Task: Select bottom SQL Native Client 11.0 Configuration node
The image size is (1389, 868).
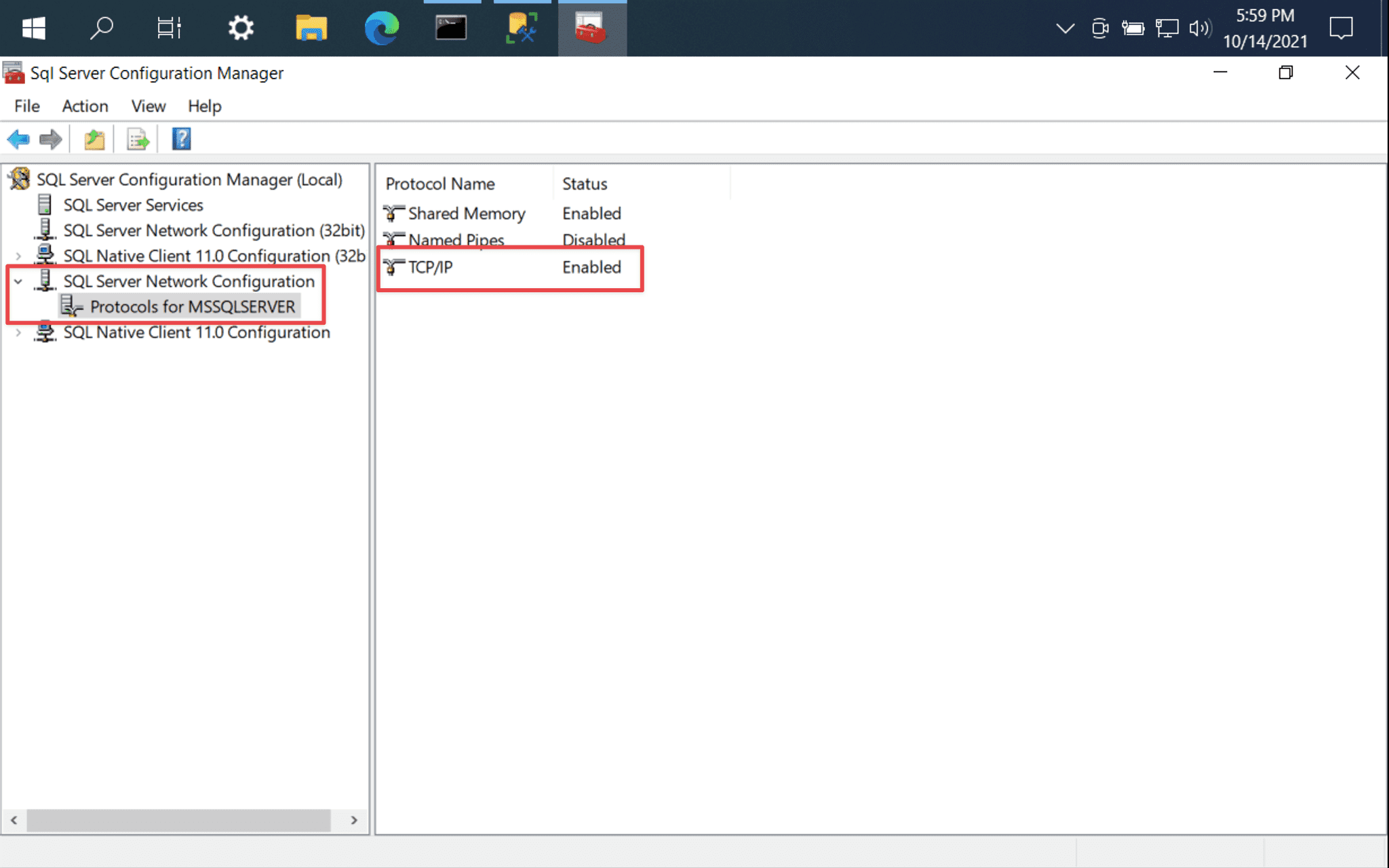Action: (197, 332)
